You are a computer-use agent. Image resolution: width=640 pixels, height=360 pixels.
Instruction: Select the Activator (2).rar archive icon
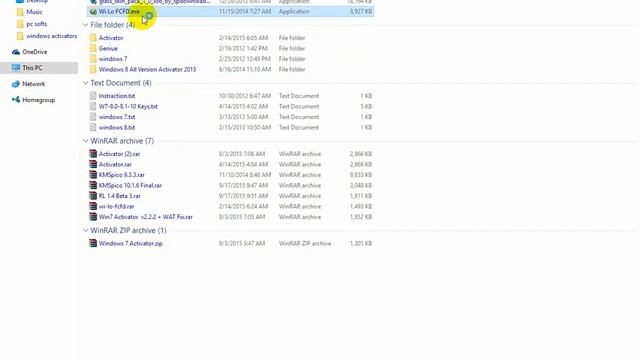(x=93, y=154)
